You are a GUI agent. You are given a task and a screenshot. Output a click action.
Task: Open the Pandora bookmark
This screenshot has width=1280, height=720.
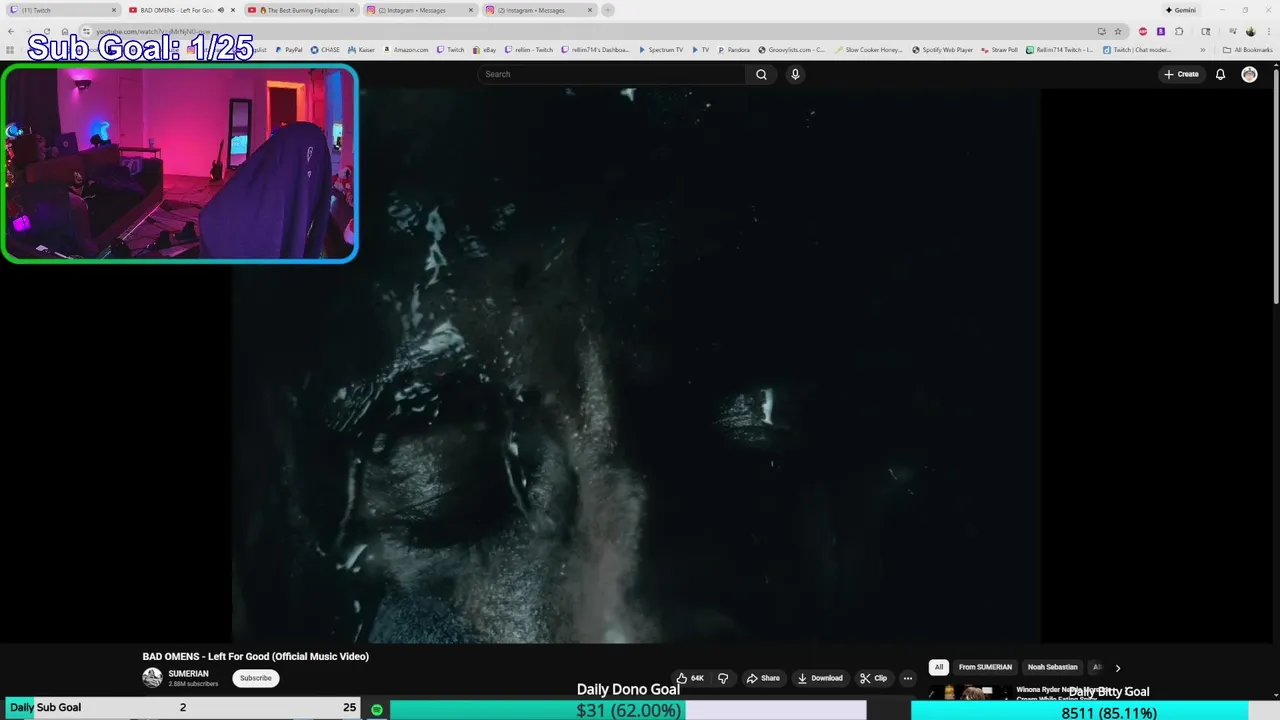734,49
